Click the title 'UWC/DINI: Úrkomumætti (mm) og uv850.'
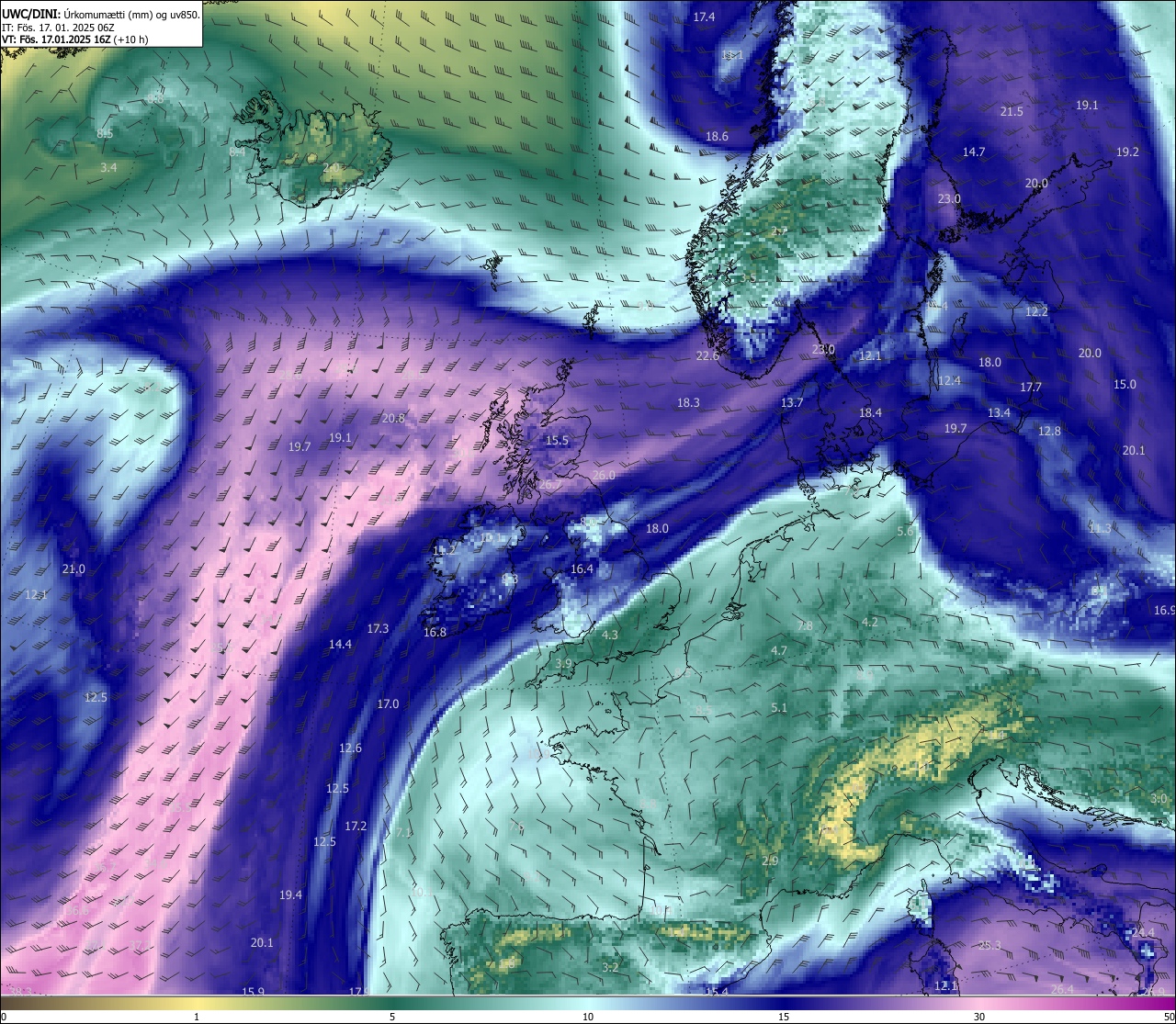Image resolution: width=1176 pixels, height=1024 pixels. (101, 14)
